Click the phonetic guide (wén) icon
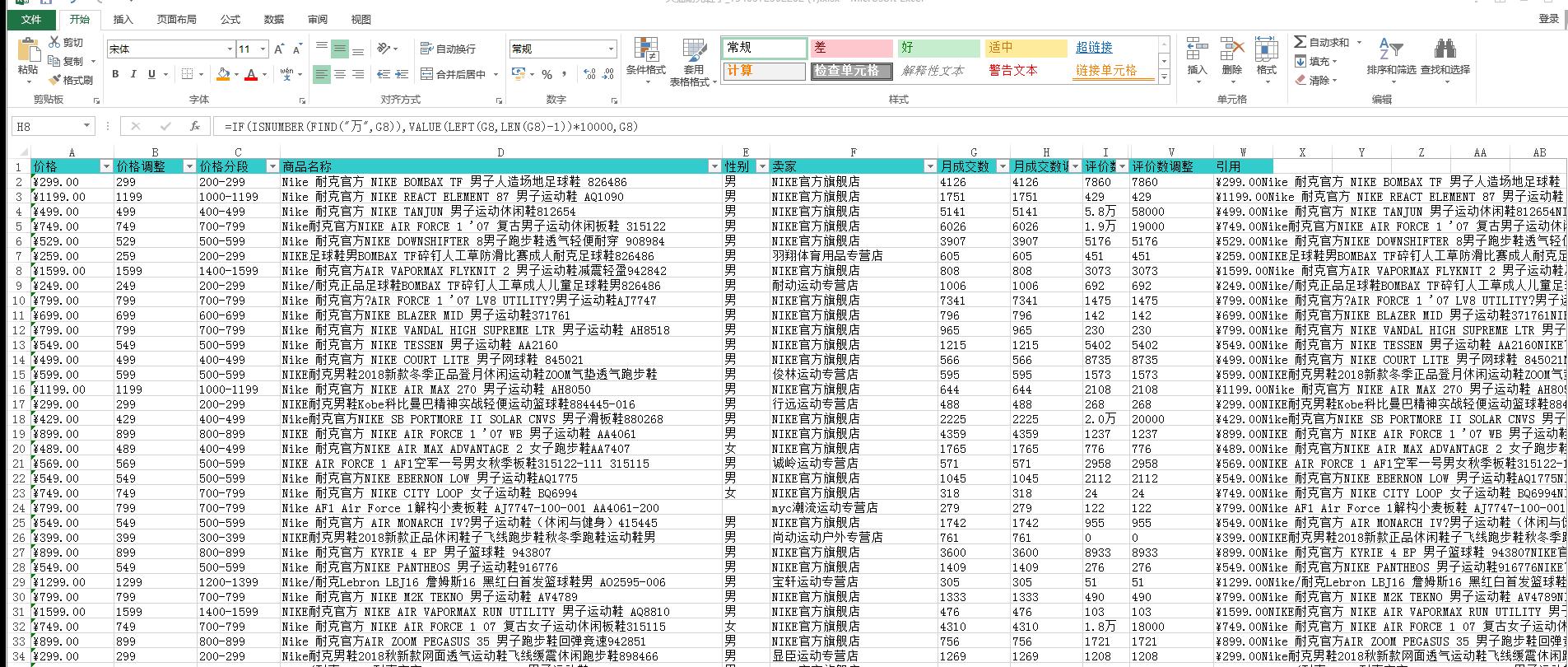 pyautogui.click(x=286, y=74)
